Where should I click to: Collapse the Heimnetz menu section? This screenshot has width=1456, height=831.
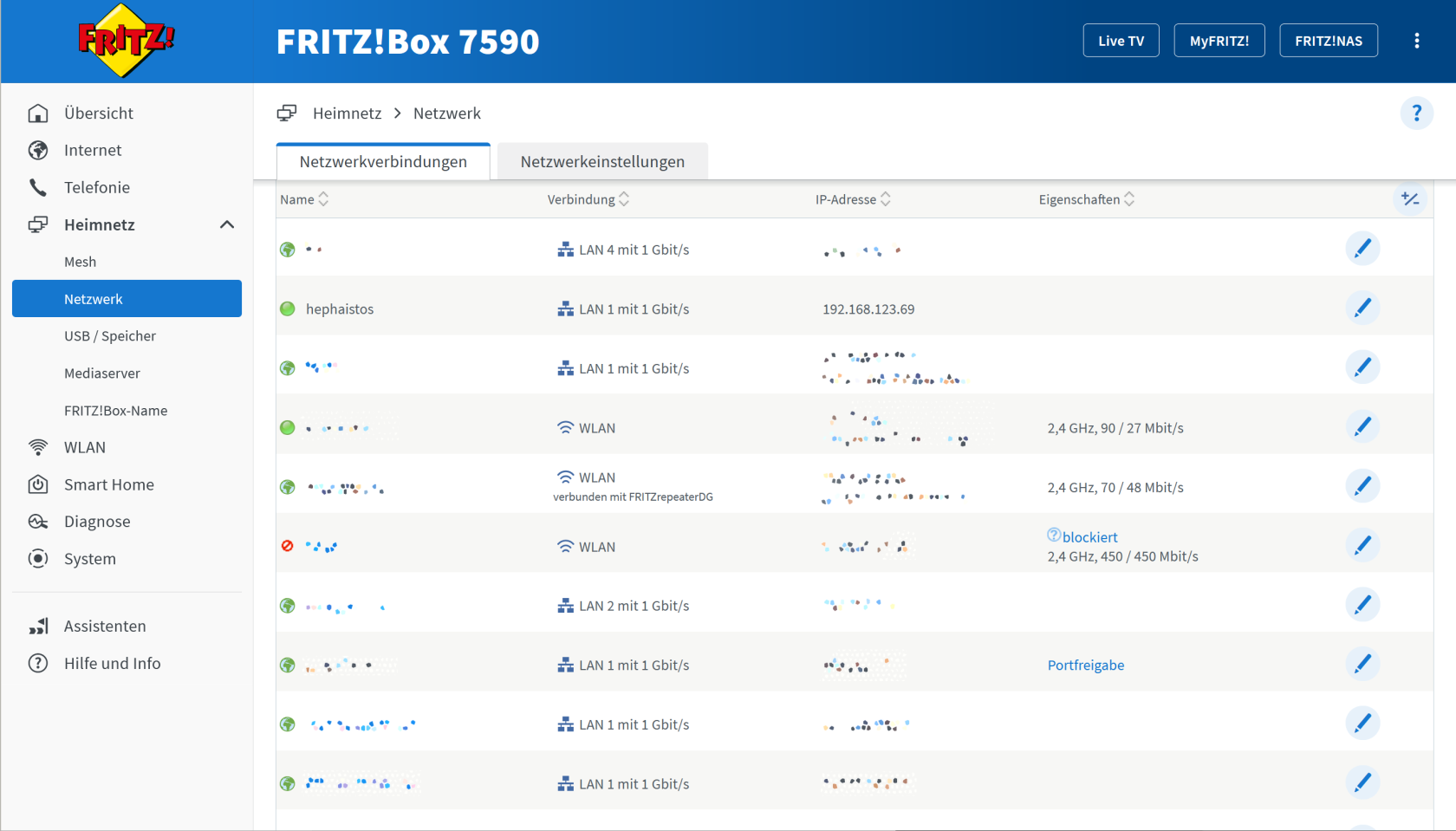point(227,225)
